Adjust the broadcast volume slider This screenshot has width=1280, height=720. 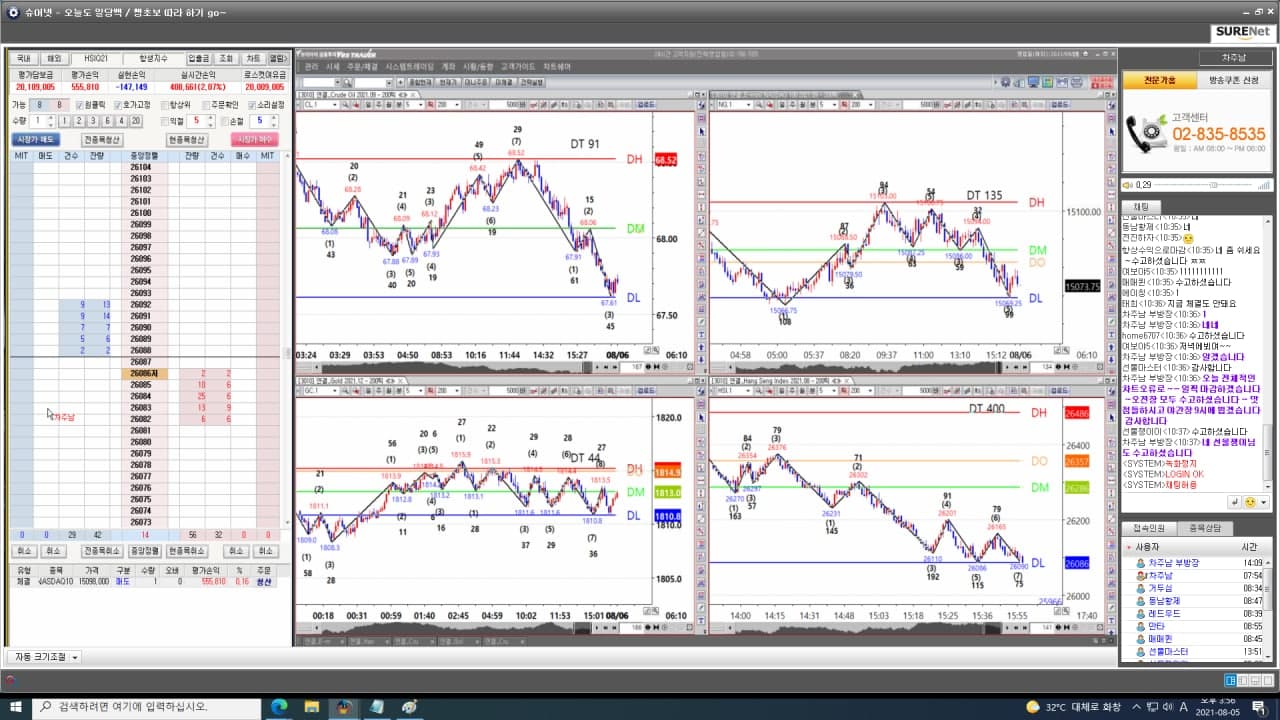click(1214, 185)
